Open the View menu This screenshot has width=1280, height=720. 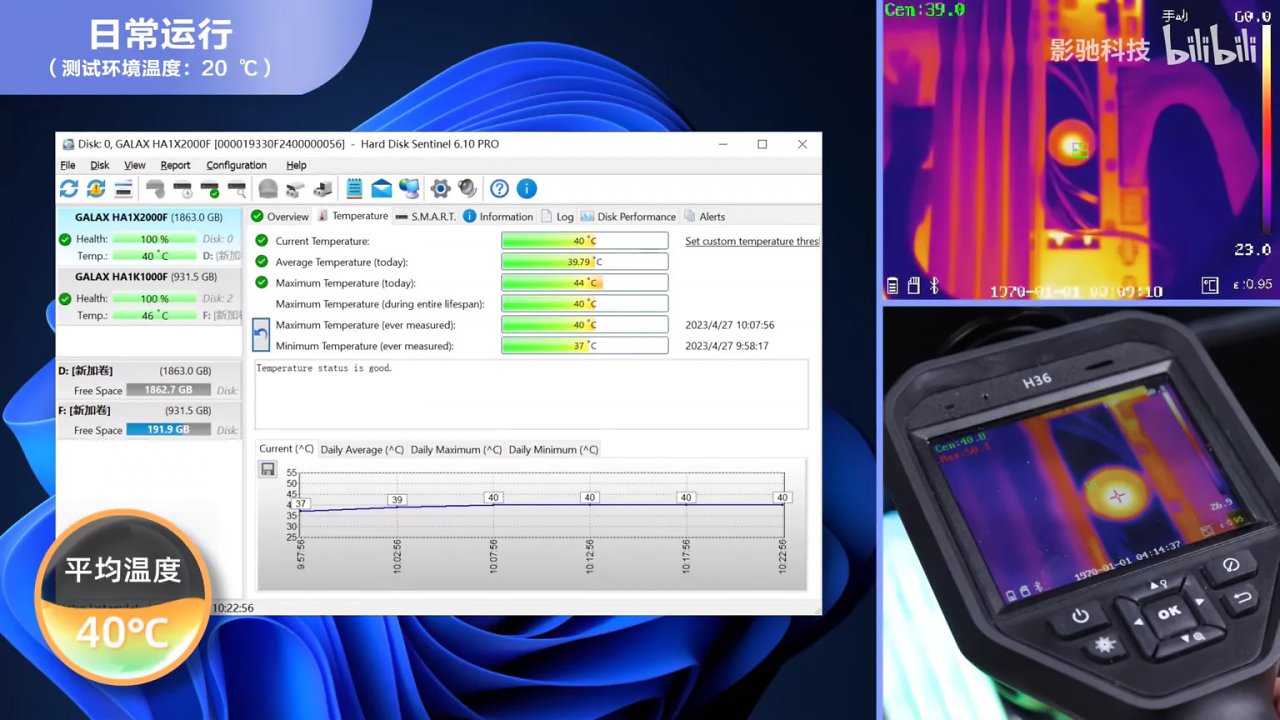coord(135,165)
